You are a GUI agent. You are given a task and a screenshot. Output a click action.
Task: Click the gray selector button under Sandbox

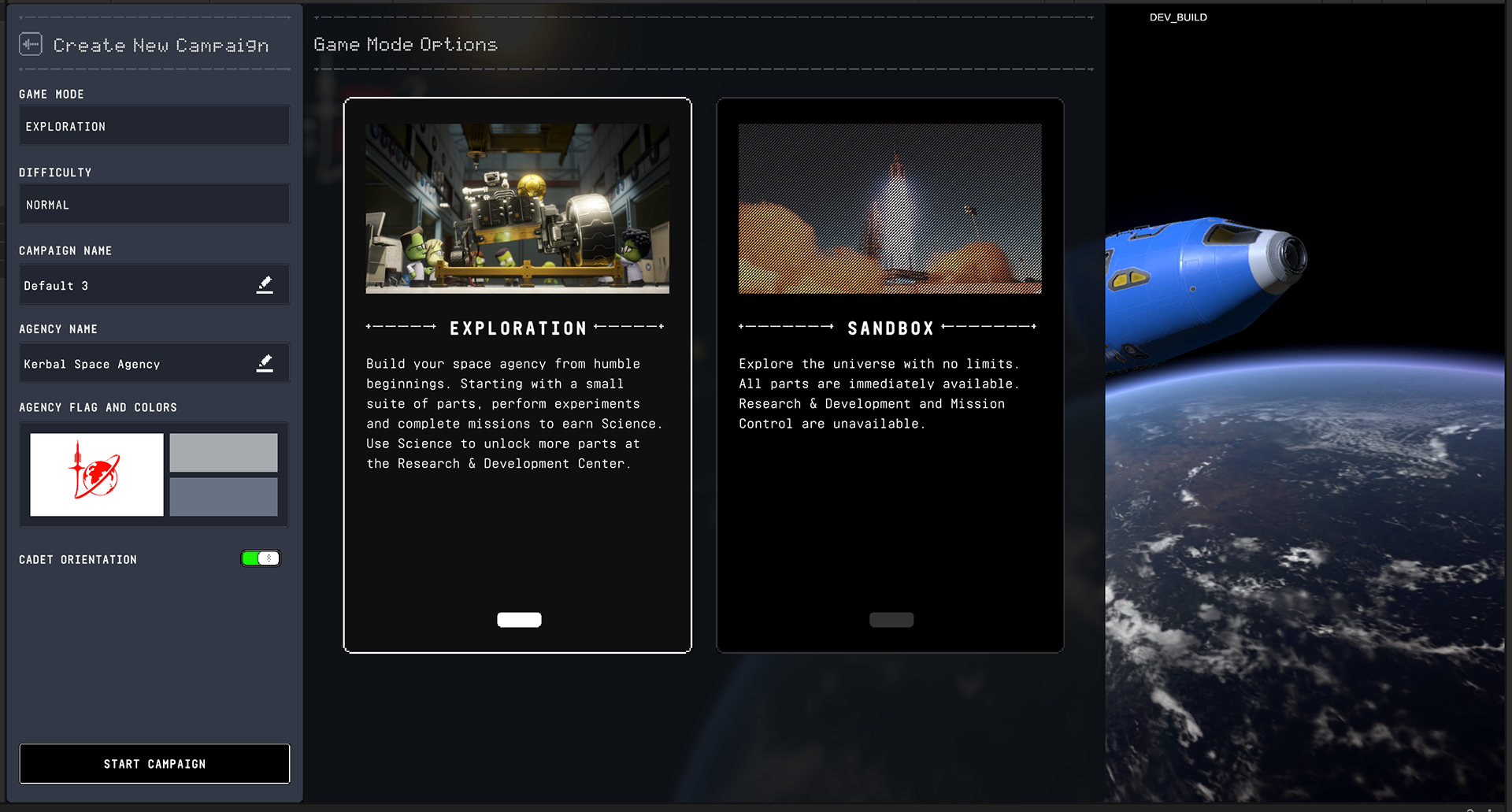[891, 620]
